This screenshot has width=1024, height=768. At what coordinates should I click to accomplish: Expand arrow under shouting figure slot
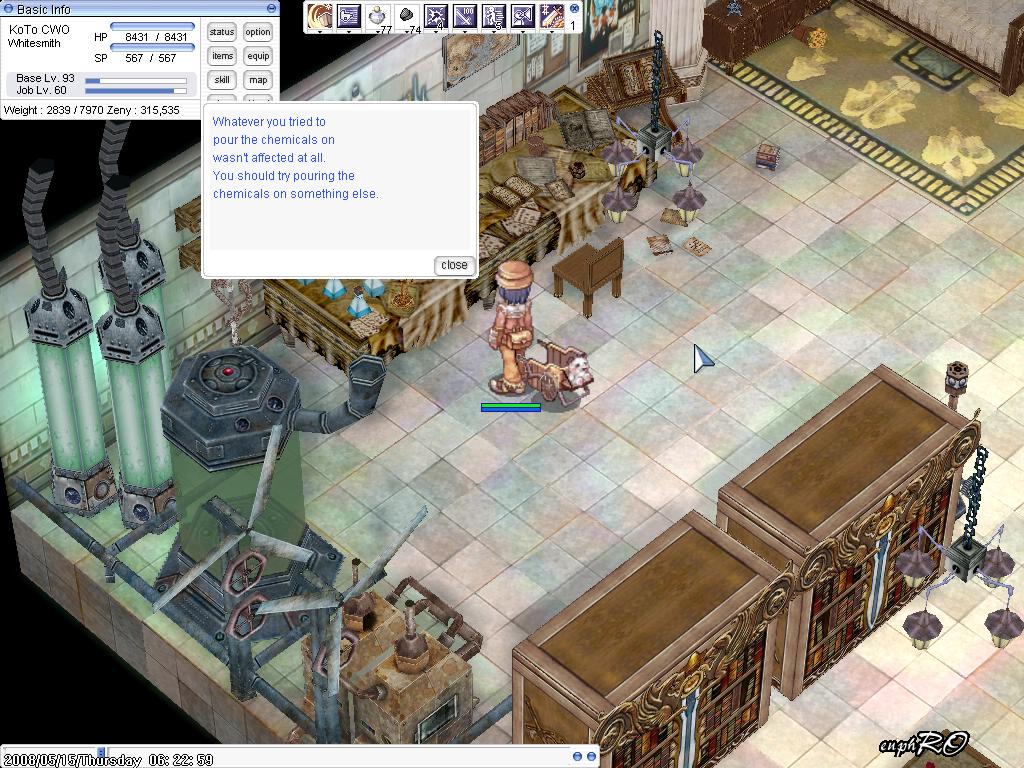(522, 31)
